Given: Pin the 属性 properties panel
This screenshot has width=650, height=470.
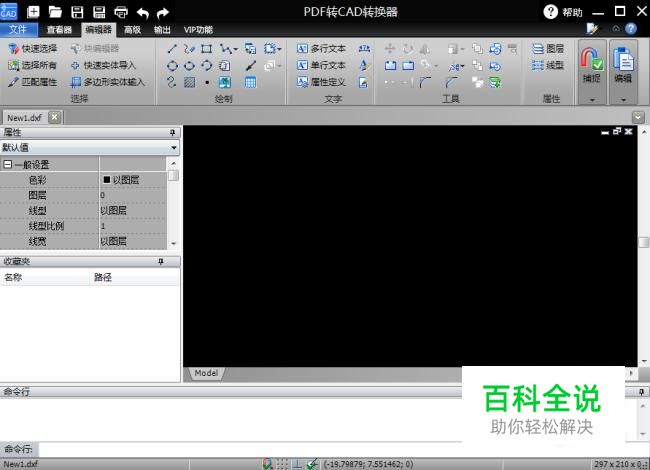Looking at the screenshot, I should pyautogui.click(x=172, y=133).
